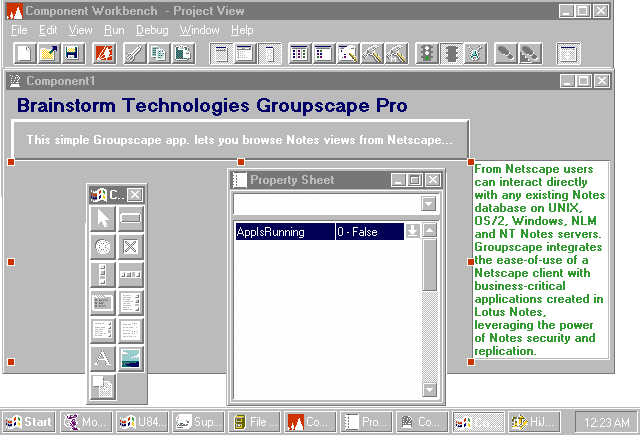This screenshot has width=640, height=435.
Task: Click the Paste clipboard toolbar icon
Action: tap(182, 53)
